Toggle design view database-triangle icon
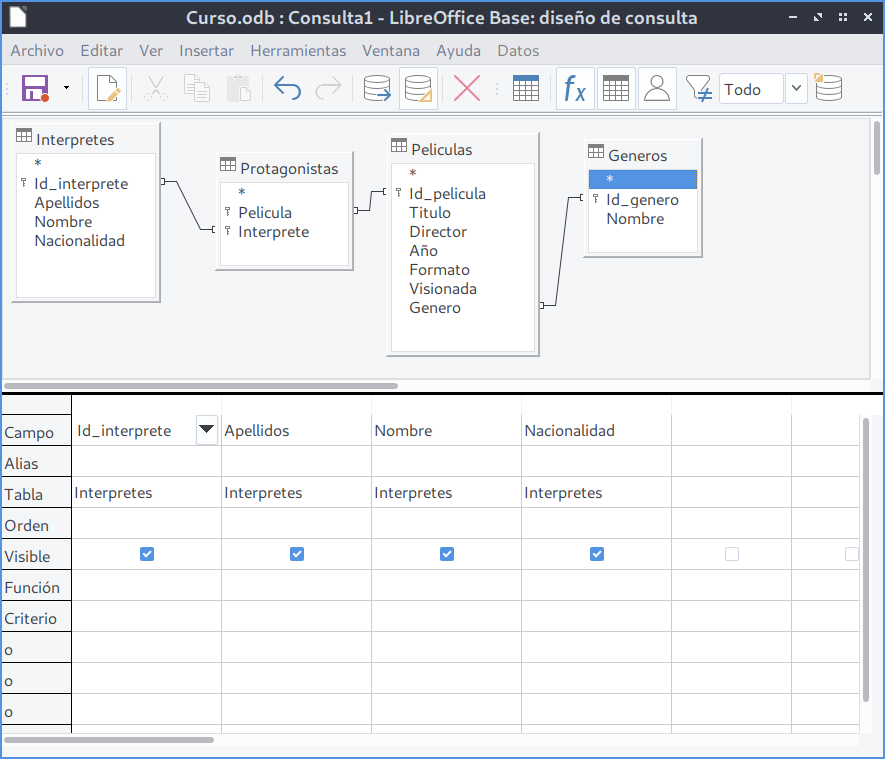The height and width of the screenshot is (759, 885). (x=418, y=88)
